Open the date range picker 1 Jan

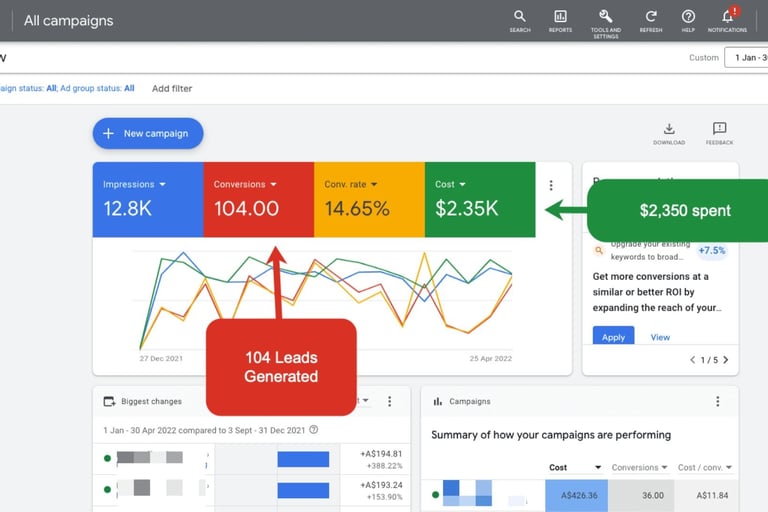point(746,57)
